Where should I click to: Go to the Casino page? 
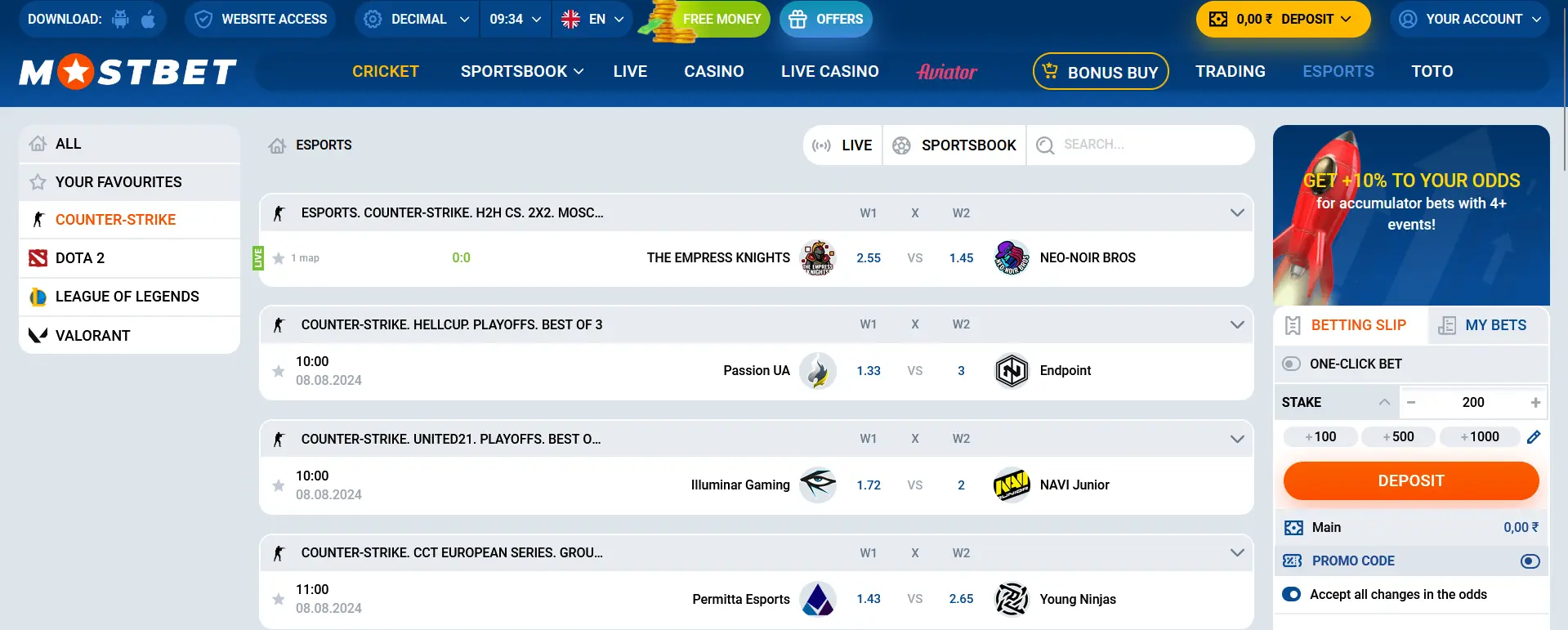[714, 72]
